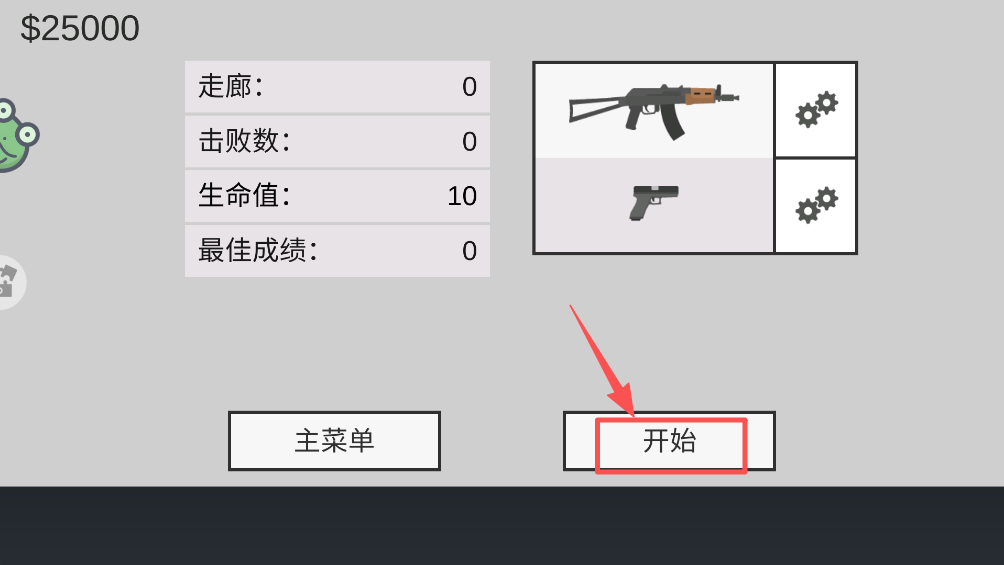1004x565 pixels.
Task: Select the 生命值 stat row label
Action: click(244, 195)
